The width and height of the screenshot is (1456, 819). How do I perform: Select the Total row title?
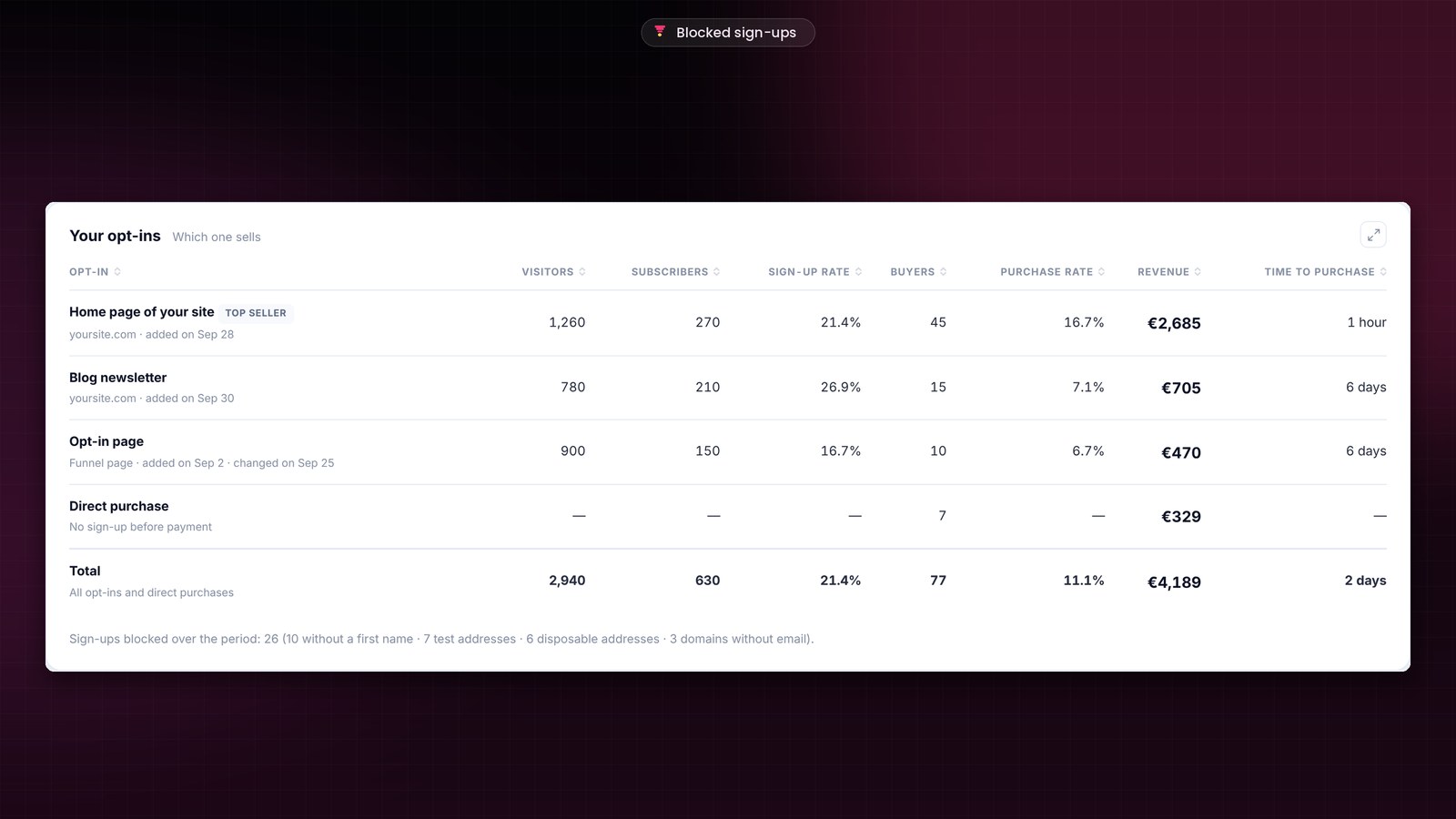coord(85,571)
